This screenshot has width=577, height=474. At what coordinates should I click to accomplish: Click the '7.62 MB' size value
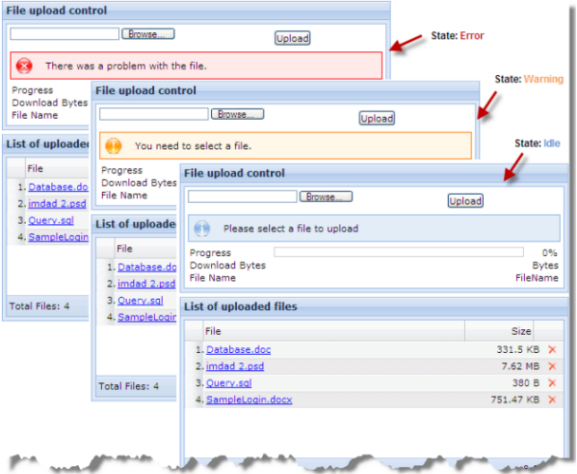tap(520, 366)
